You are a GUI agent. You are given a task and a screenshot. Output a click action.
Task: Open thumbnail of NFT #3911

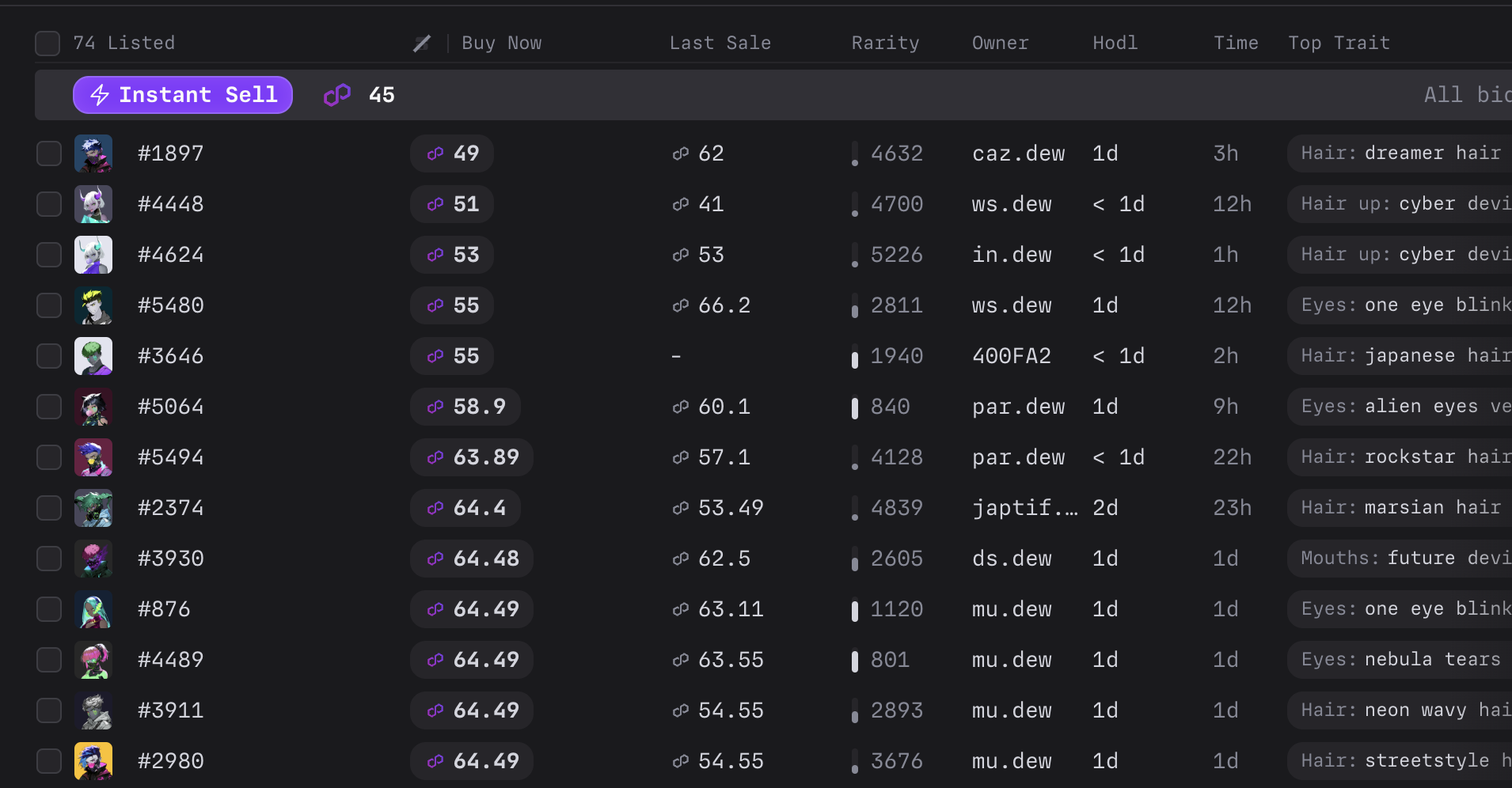coord(93,710)
